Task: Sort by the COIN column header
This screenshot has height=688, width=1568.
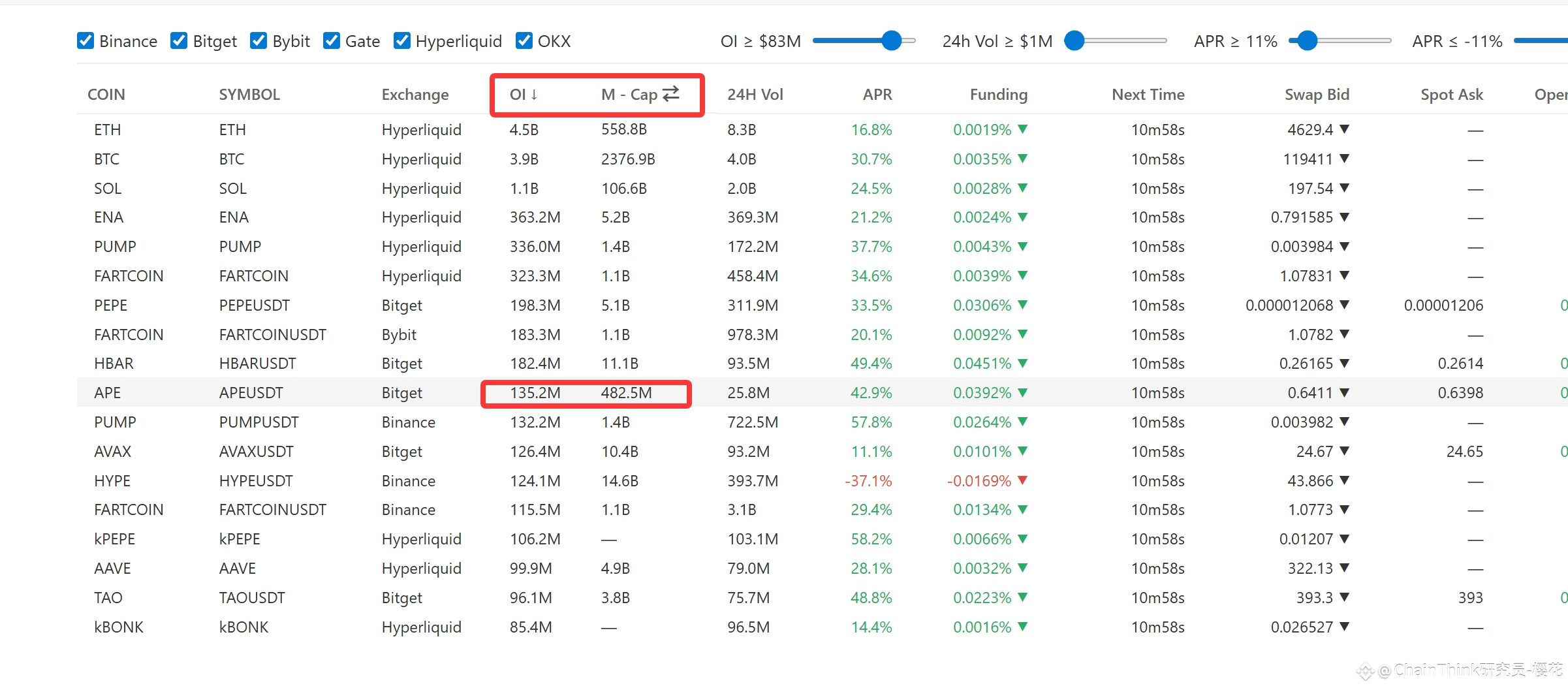Action: pos(106,95)
